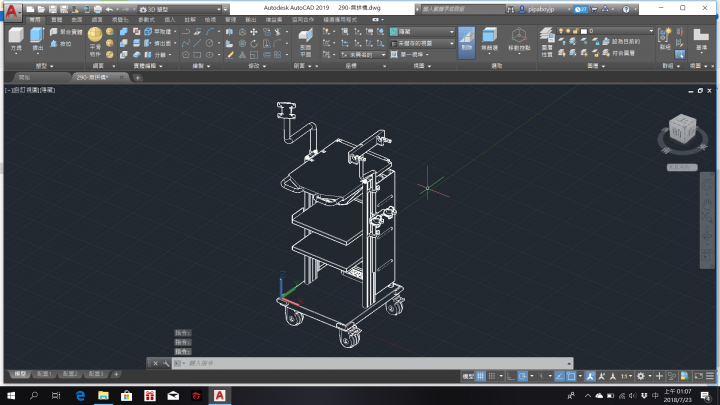Image resolution: width=720 pixels, height=405 pixels.
Task: Toggle clean screen icon in the status bar
Action: click(x=698, y=376)
